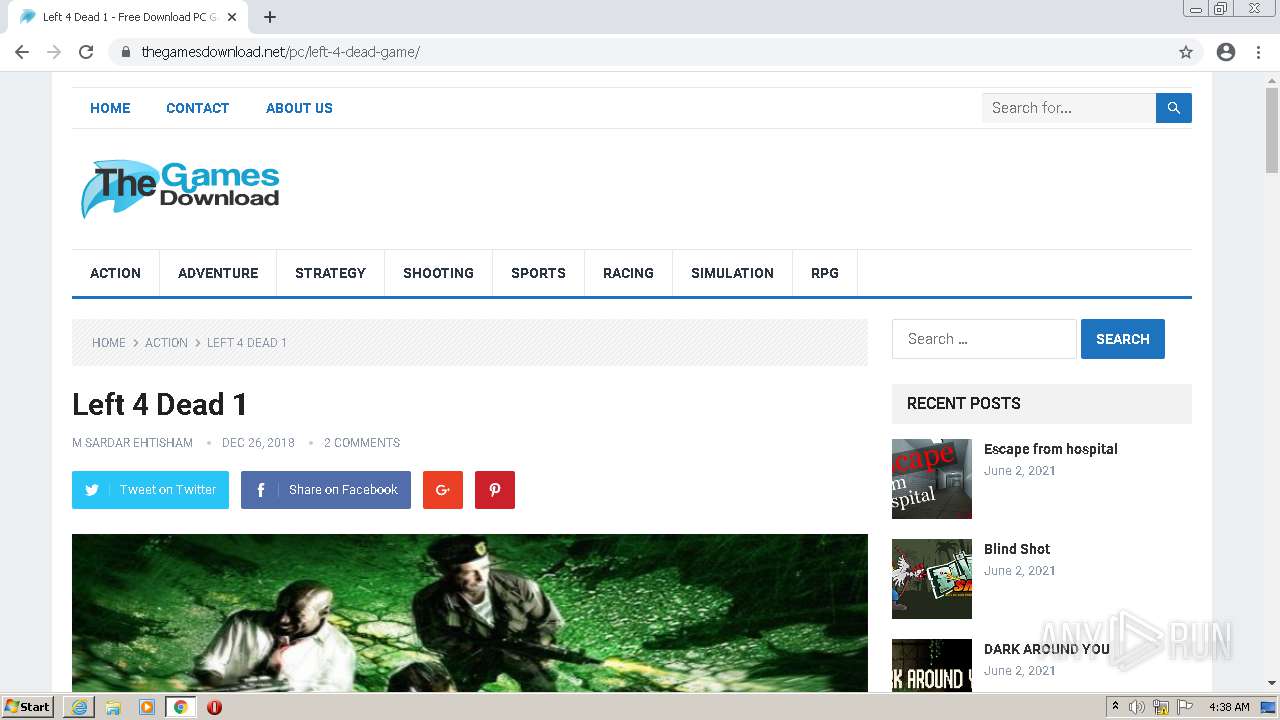Click the Share on Facebook button
Viewport: 1280px width, 720px height.
pyautogui.click(x=326, y=490)
